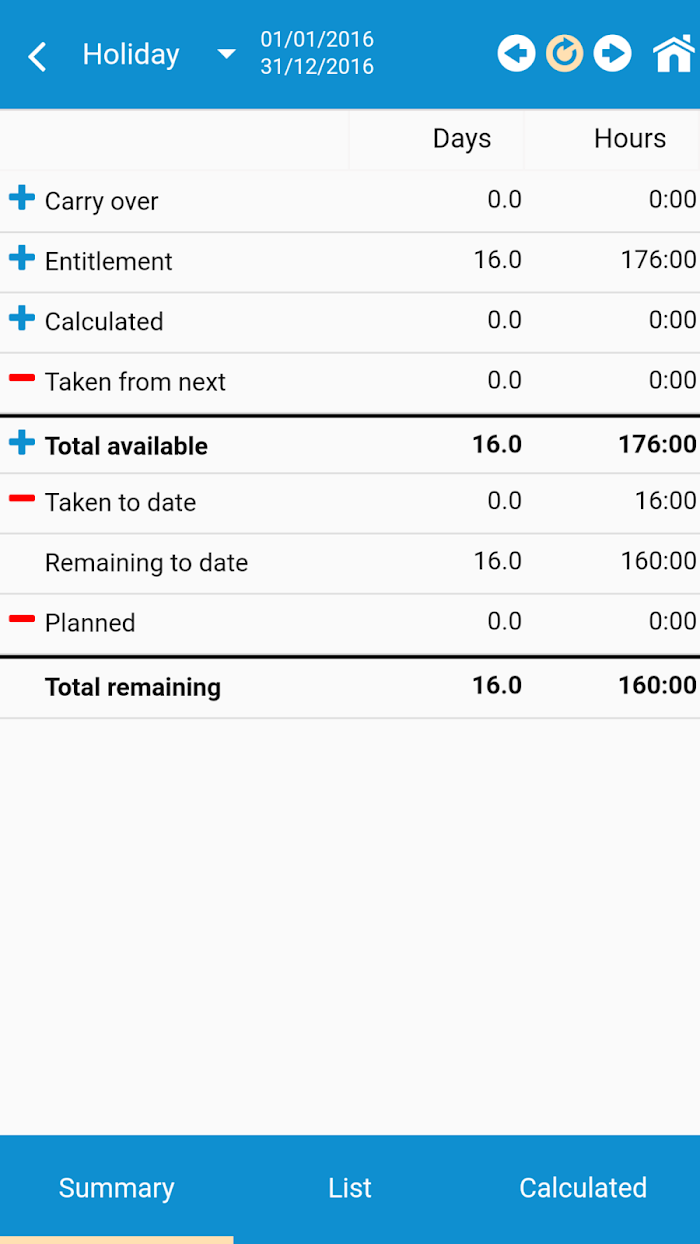
Task: Tap the minus icon beside Taken from next
Action: coord(22,379)
